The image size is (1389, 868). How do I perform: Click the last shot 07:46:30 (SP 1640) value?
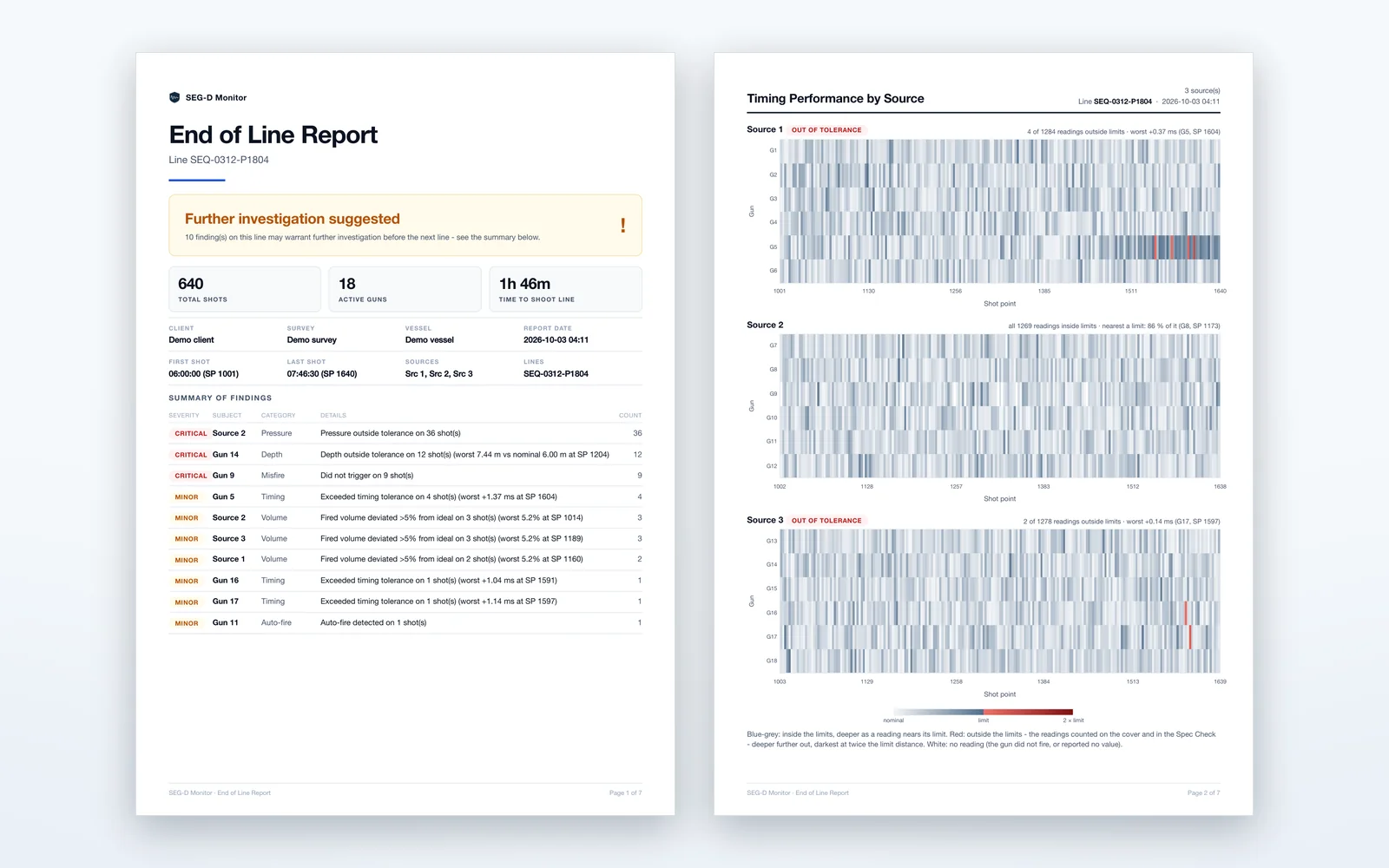[x=322, y=374]
